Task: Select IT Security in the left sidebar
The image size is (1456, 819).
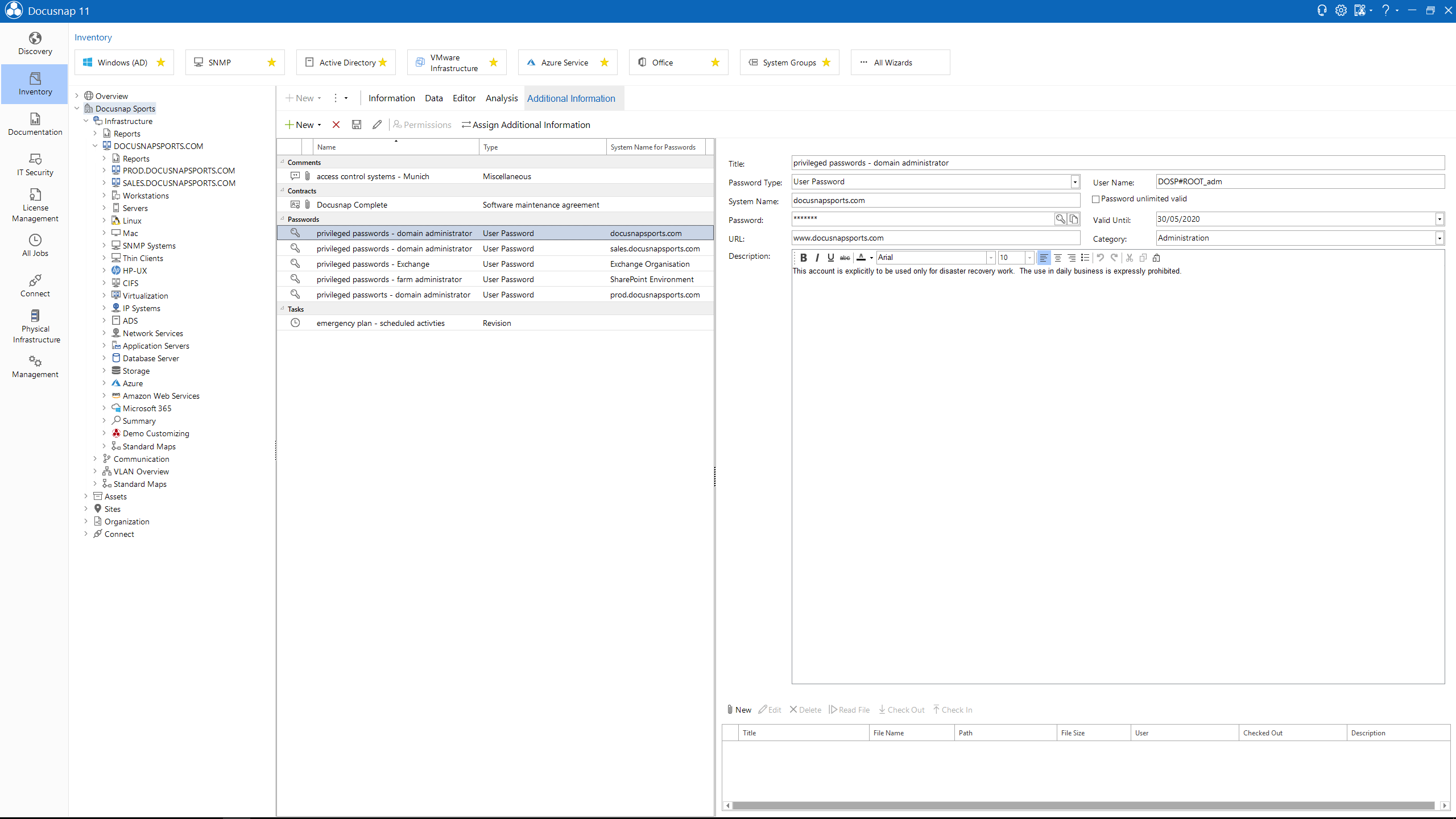Action: 35,165
